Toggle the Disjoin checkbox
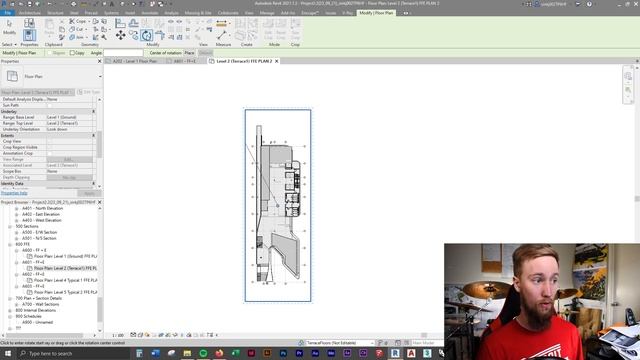640x360 pixels. pos(50,53)
